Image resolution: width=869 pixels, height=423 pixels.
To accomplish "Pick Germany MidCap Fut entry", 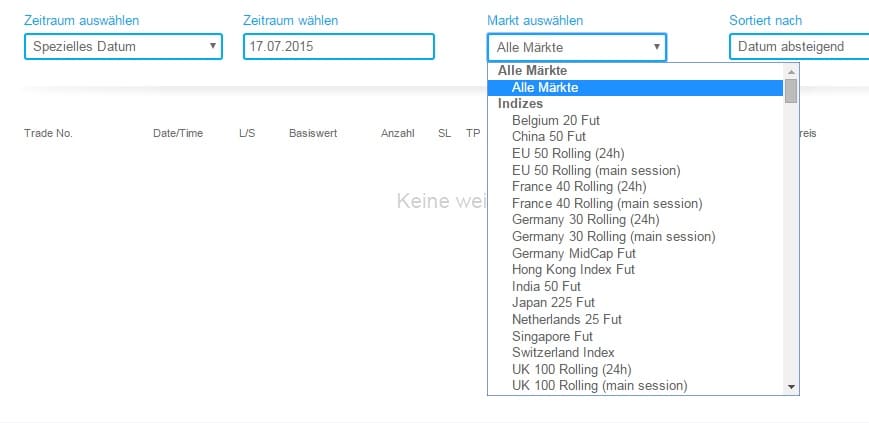I will (573, 253).
